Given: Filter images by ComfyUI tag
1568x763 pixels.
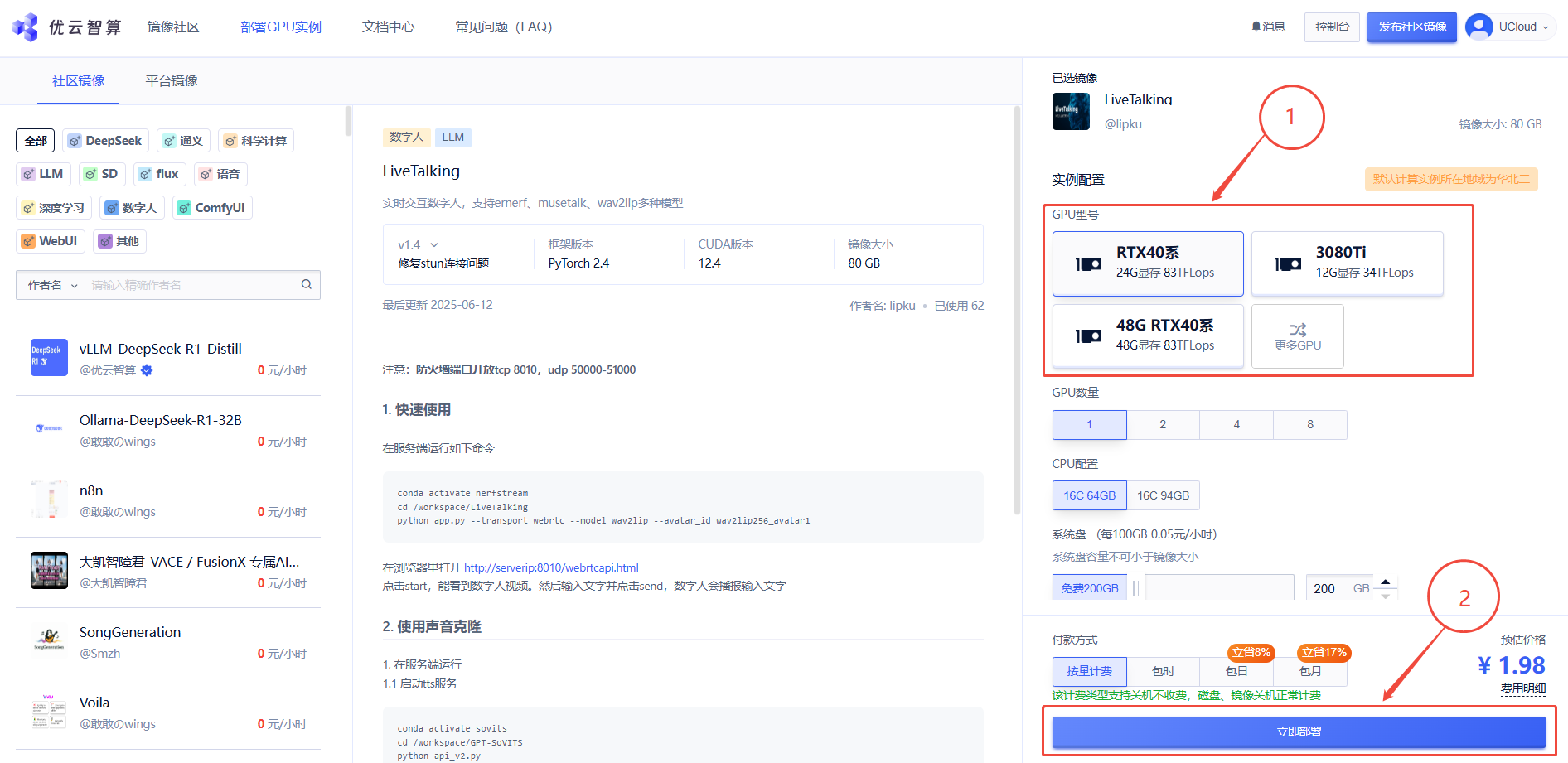Looking at the screenshot, I should point(212,208).
